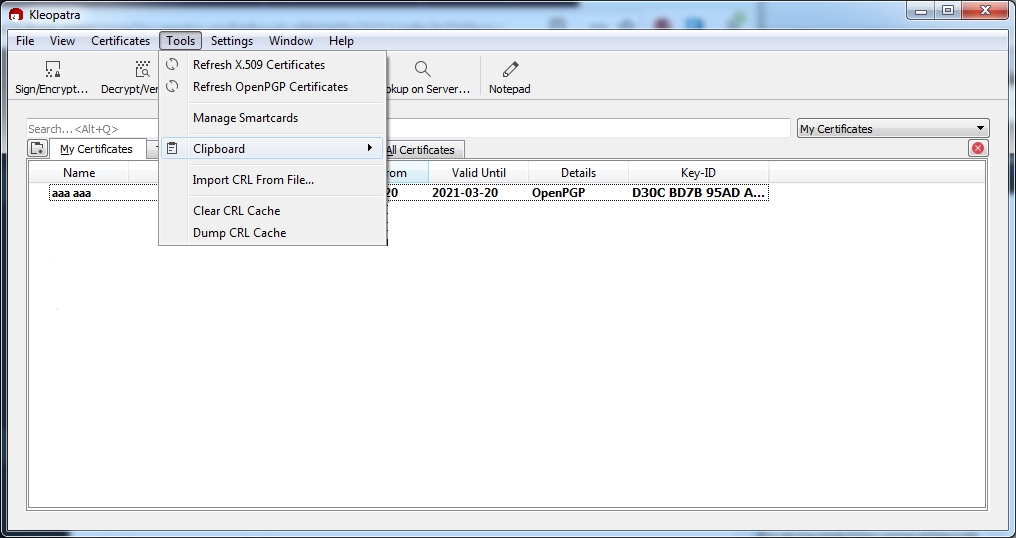This screenshot has width=1016, height=538.
Task: Open the Help menu
Action: click(341, 41)
